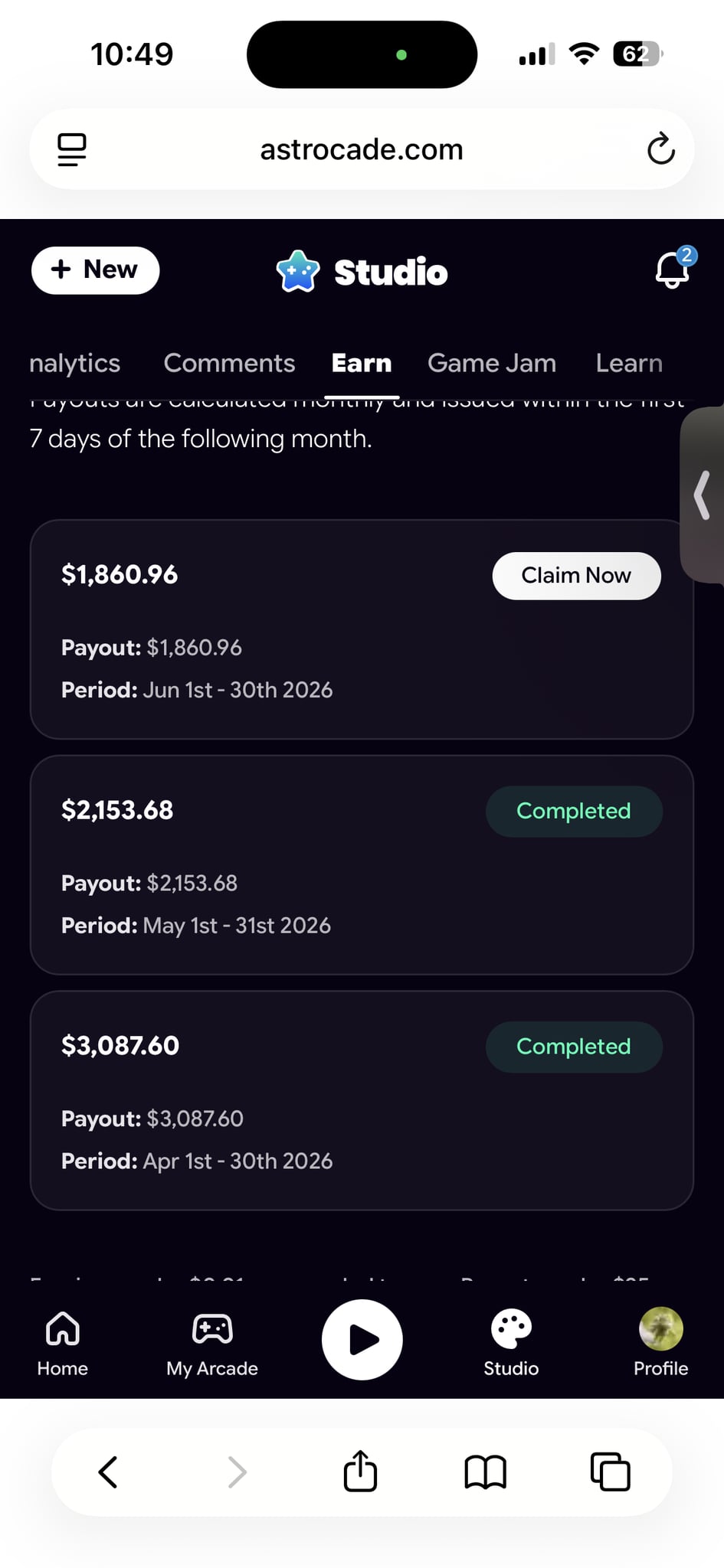Screen dimensions: 724x1568
Task: Go back with browser back chevron
Action: coord(108,1472)
